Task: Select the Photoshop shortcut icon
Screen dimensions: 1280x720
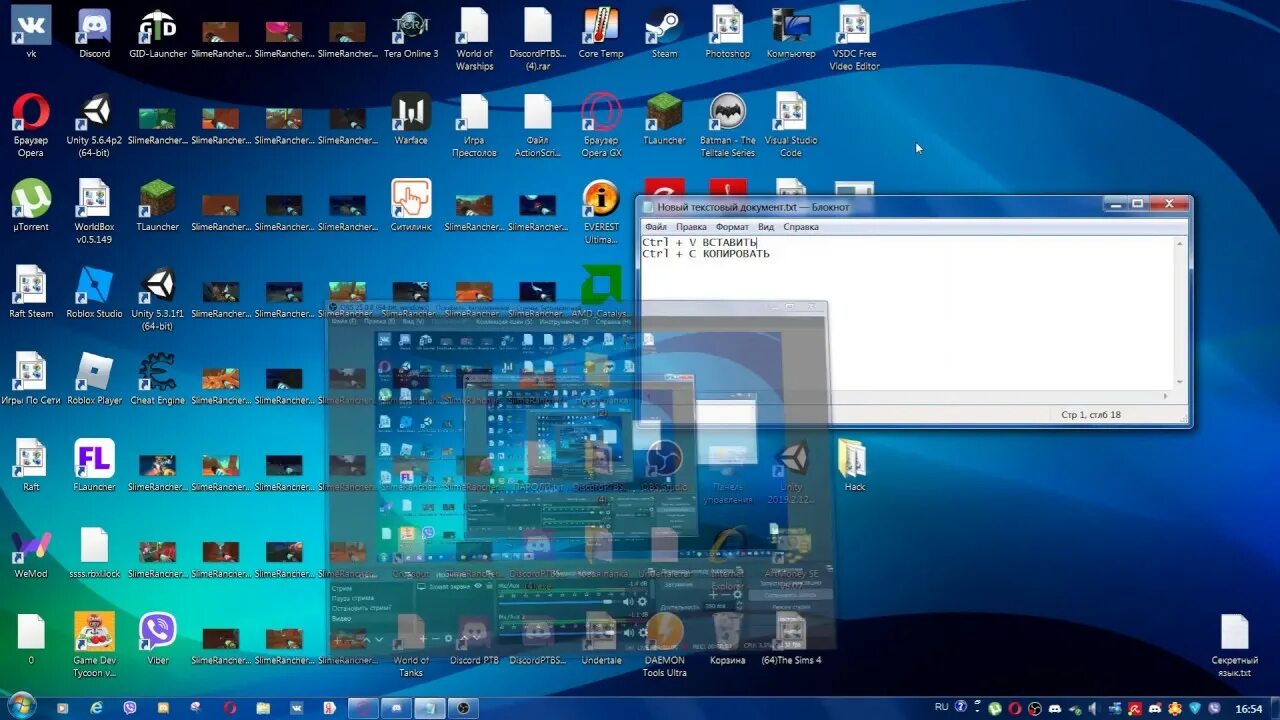Action: 727,32
